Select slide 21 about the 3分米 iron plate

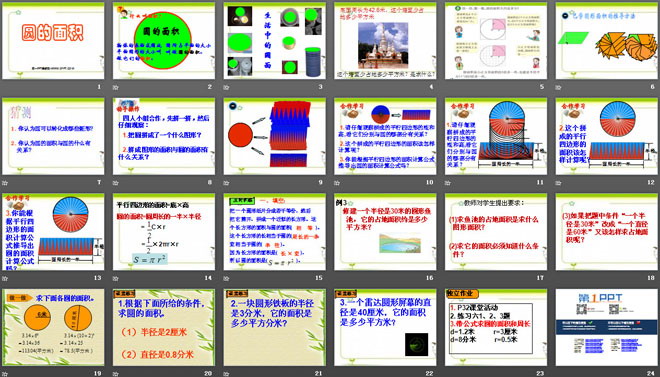point(274,327)
